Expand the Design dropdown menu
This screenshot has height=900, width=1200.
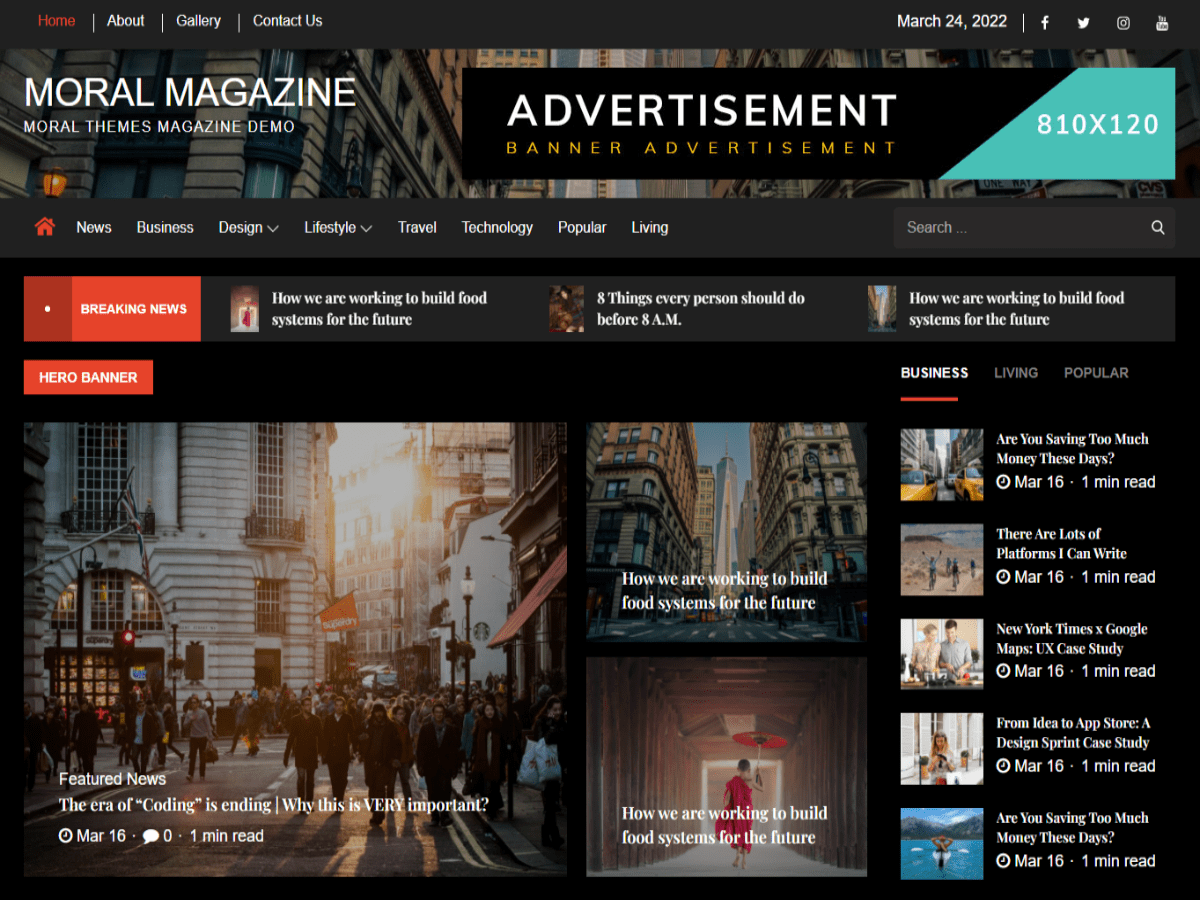click(x=248, y=227)
